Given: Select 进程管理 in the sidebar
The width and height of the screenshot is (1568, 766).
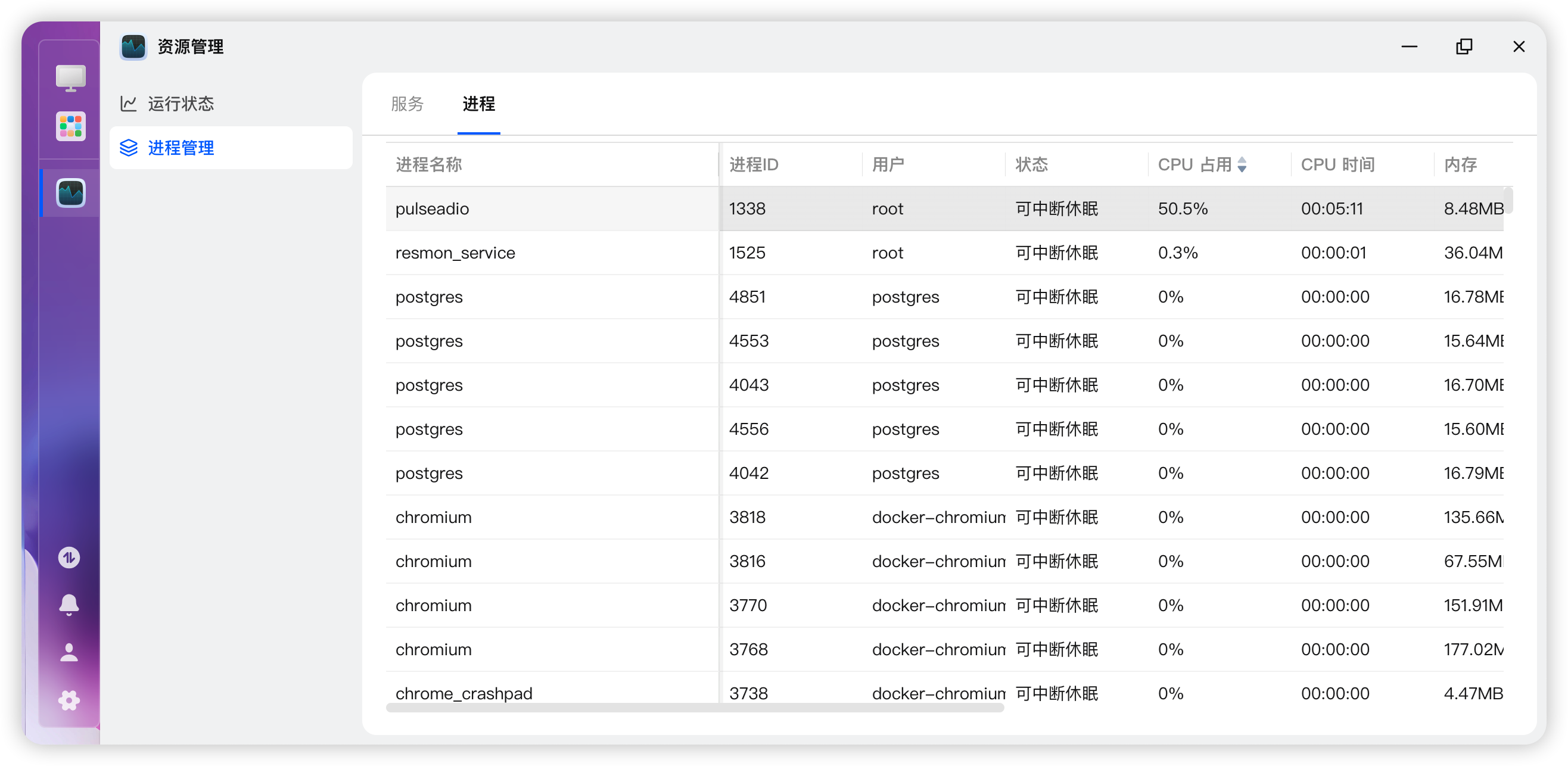Looking at the screenshot, I should click(180, 148).
